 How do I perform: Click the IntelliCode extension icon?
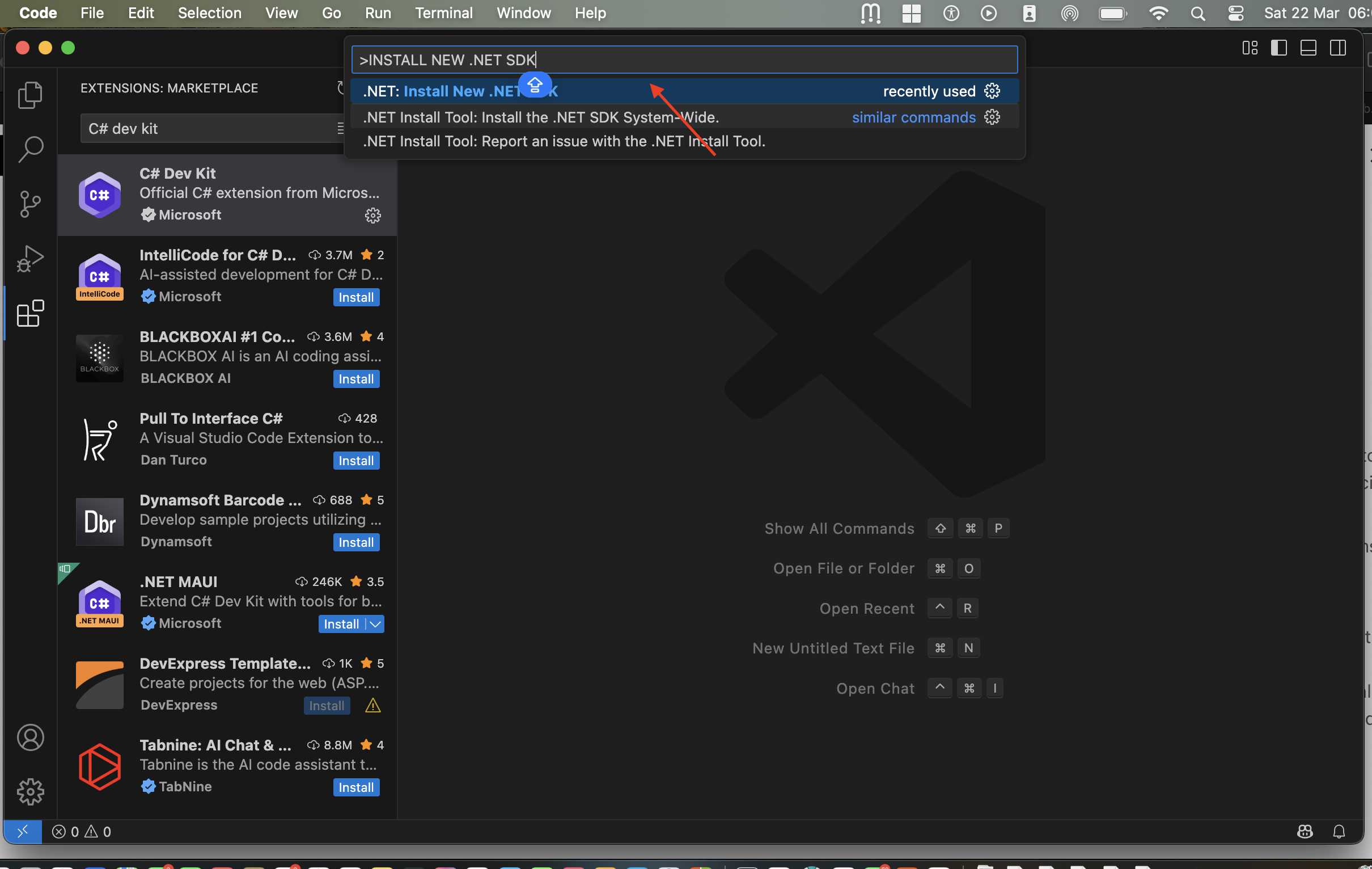(x=100, y=277)
